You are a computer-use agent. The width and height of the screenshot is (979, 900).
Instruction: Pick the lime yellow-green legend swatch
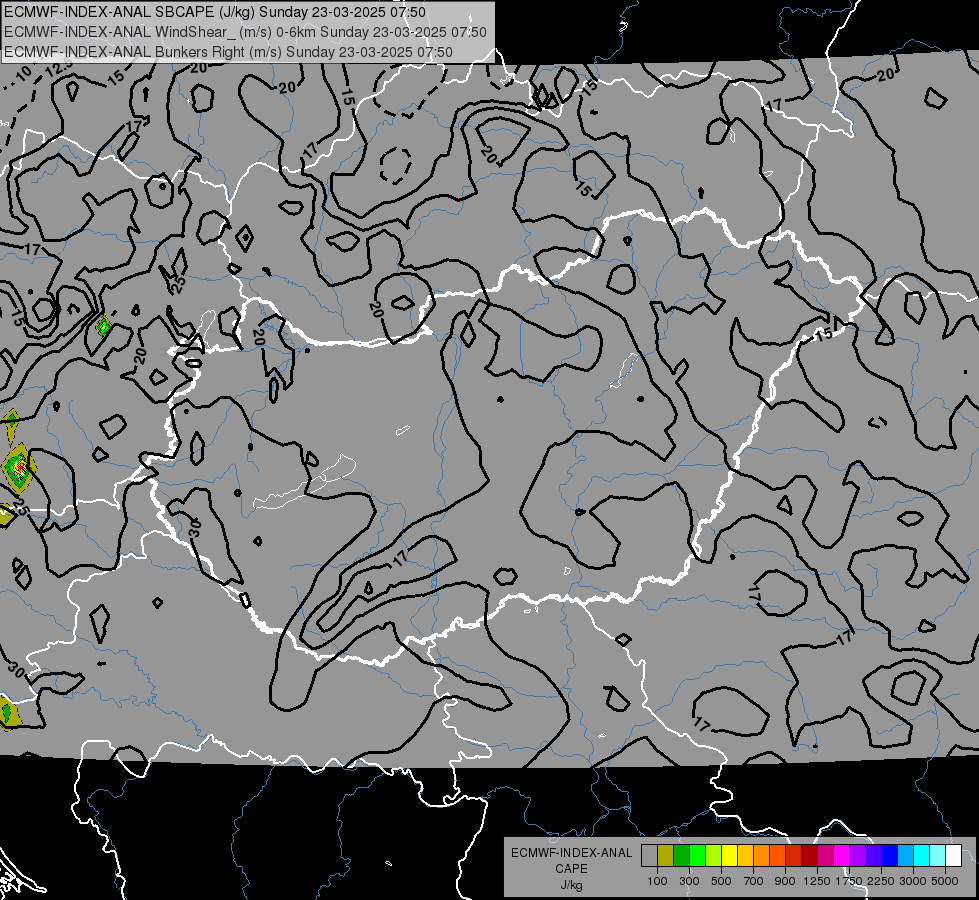713,855
